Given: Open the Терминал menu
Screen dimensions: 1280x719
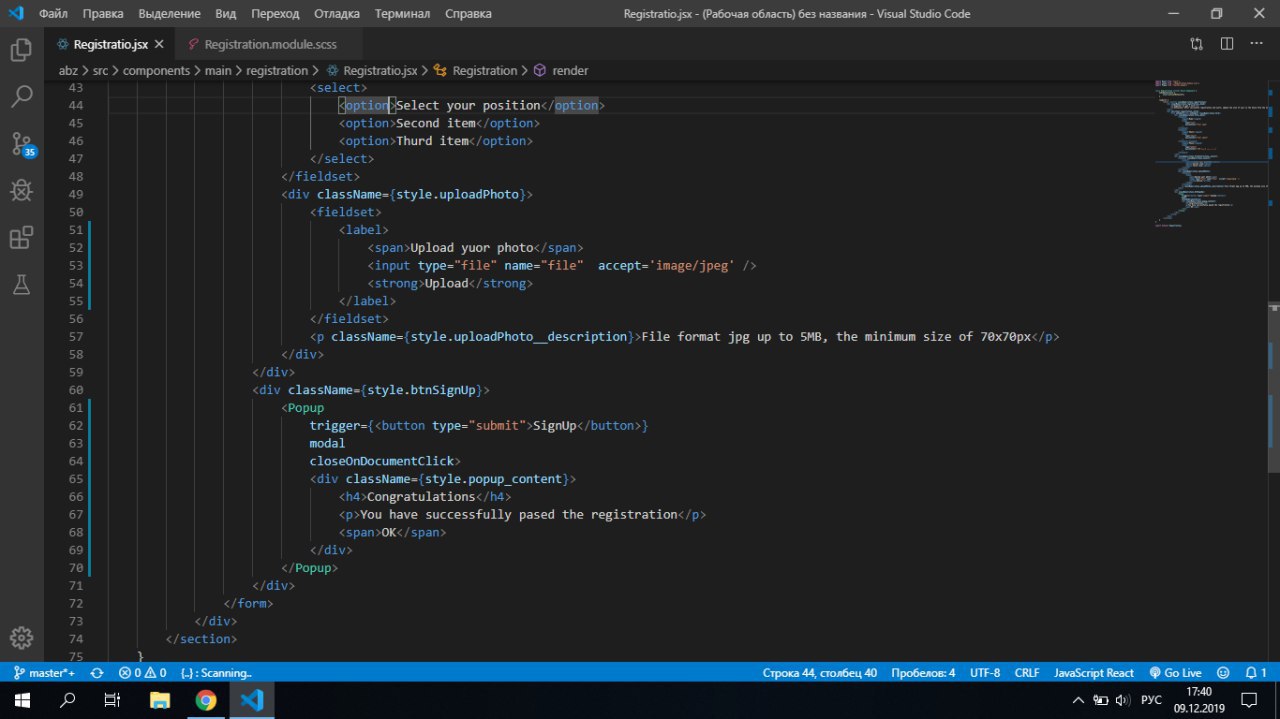Looking at the screenshot, I should [402, 14].
